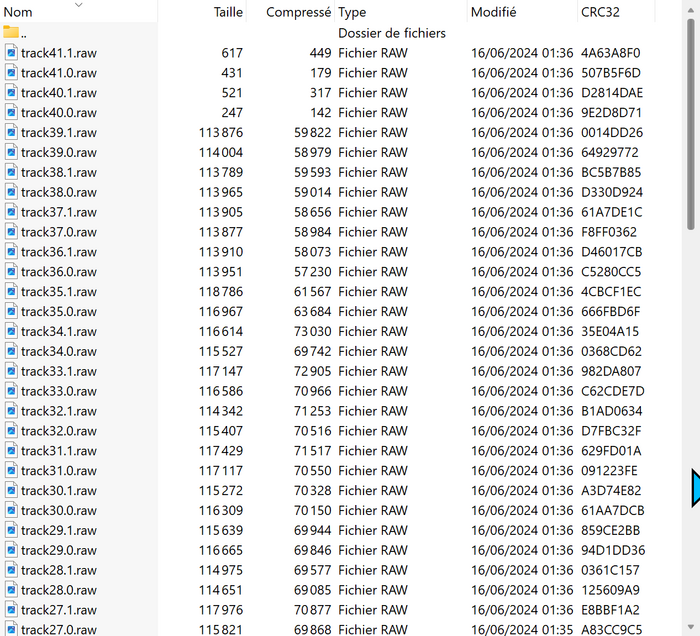700x636 pixels.
Task: Click the file icon of track38.1.raw
Action: (x=11, y=172)
